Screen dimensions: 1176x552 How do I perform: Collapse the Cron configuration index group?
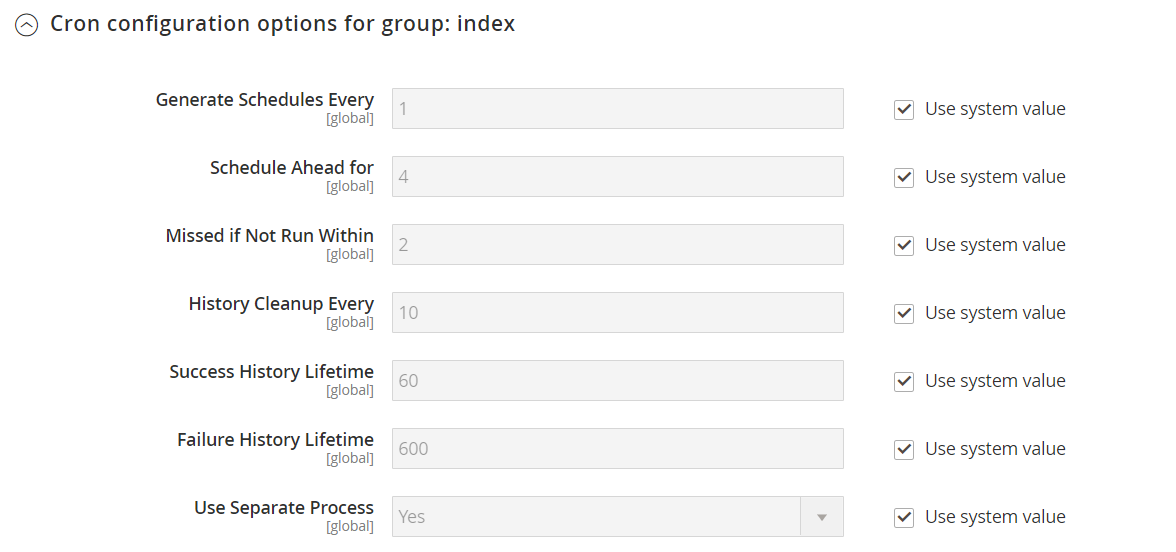[x=27, y=25]
